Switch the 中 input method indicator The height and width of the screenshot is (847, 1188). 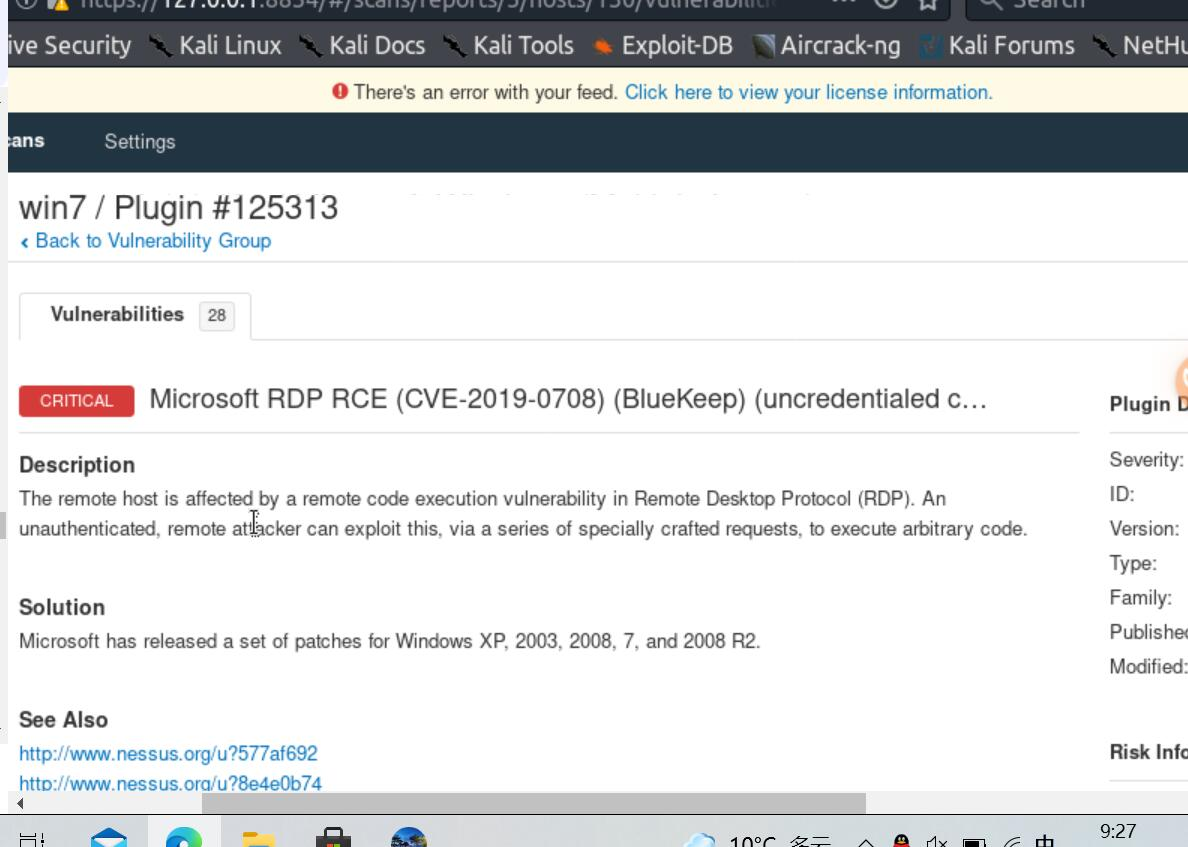pos(1044,840)
